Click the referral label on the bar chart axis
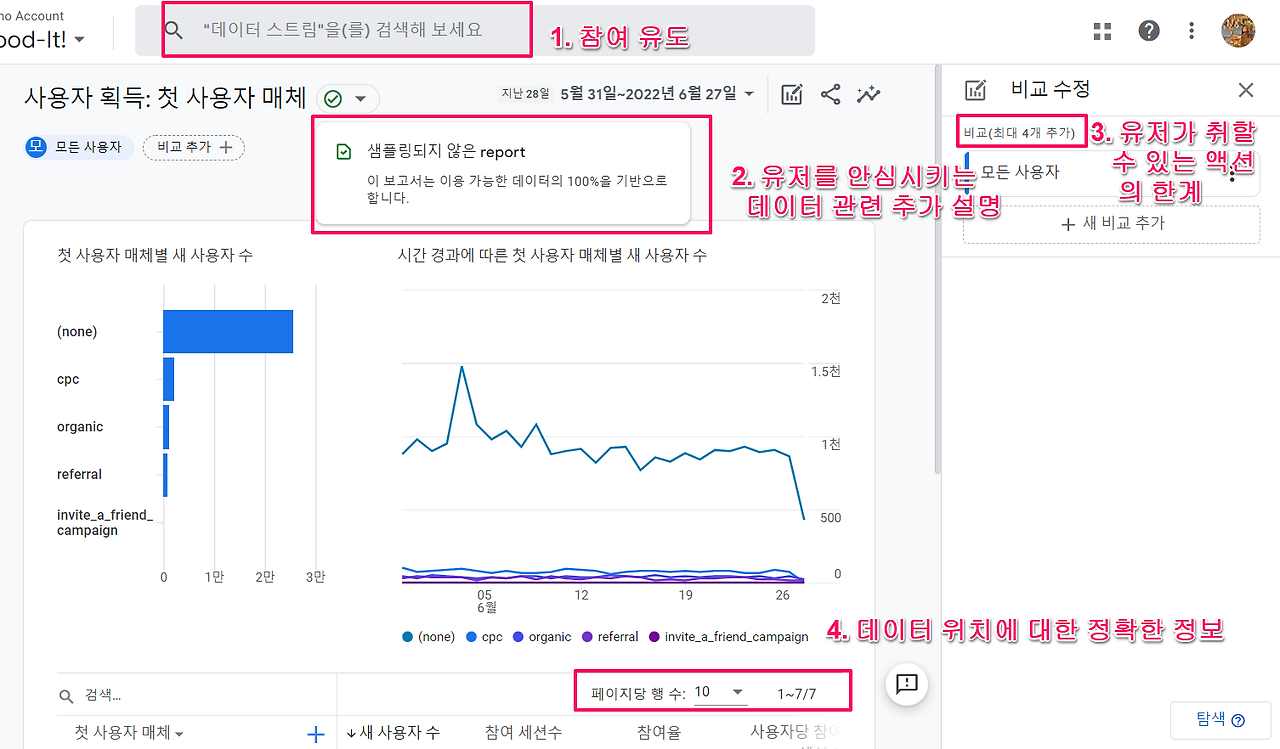Screen dimensions: 1280x749 pos(80,474)
